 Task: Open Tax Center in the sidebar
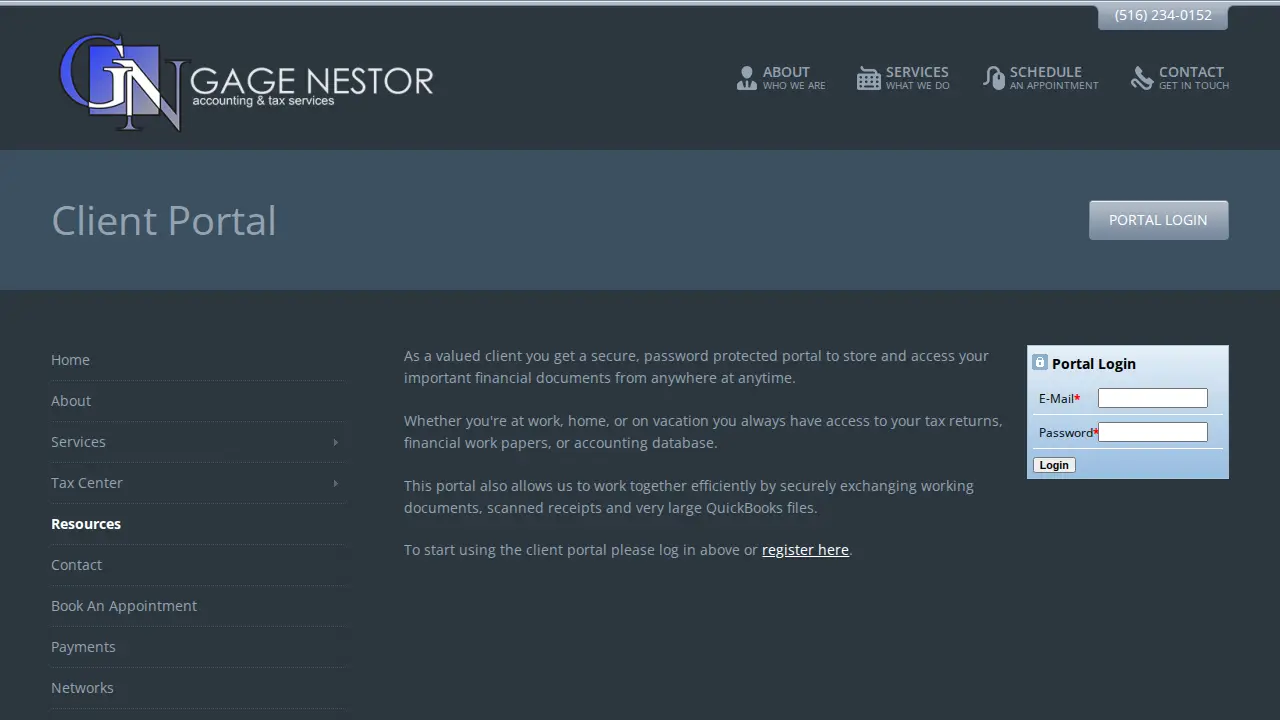point(87,483)
